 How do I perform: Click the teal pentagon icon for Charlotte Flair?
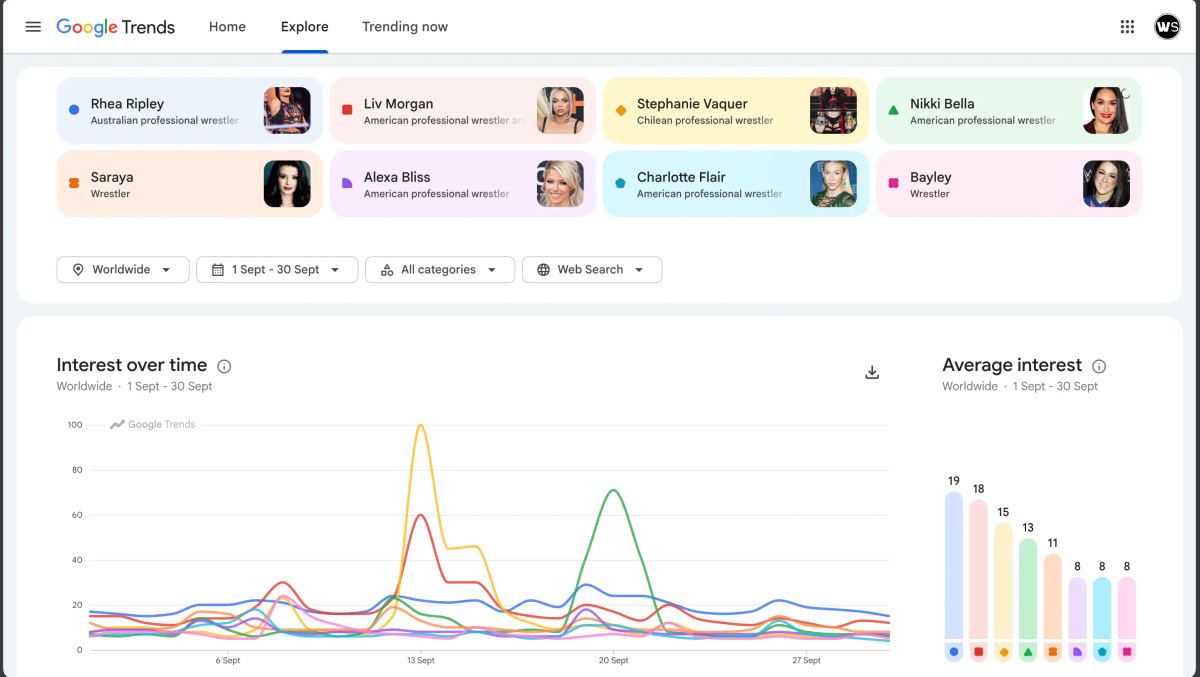[x=620, y=184]
